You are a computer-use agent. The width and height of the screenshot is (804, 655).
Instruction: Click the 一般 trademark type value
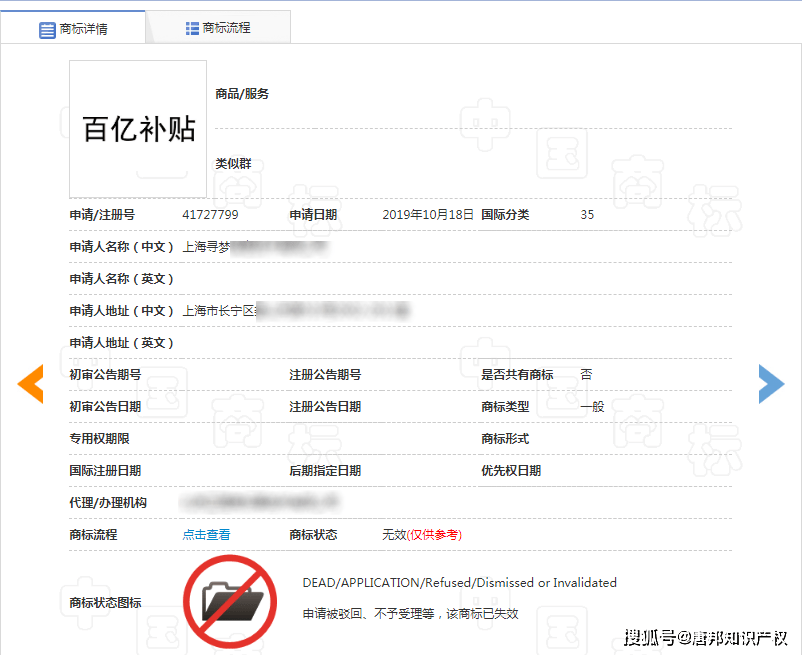(592, 407)
